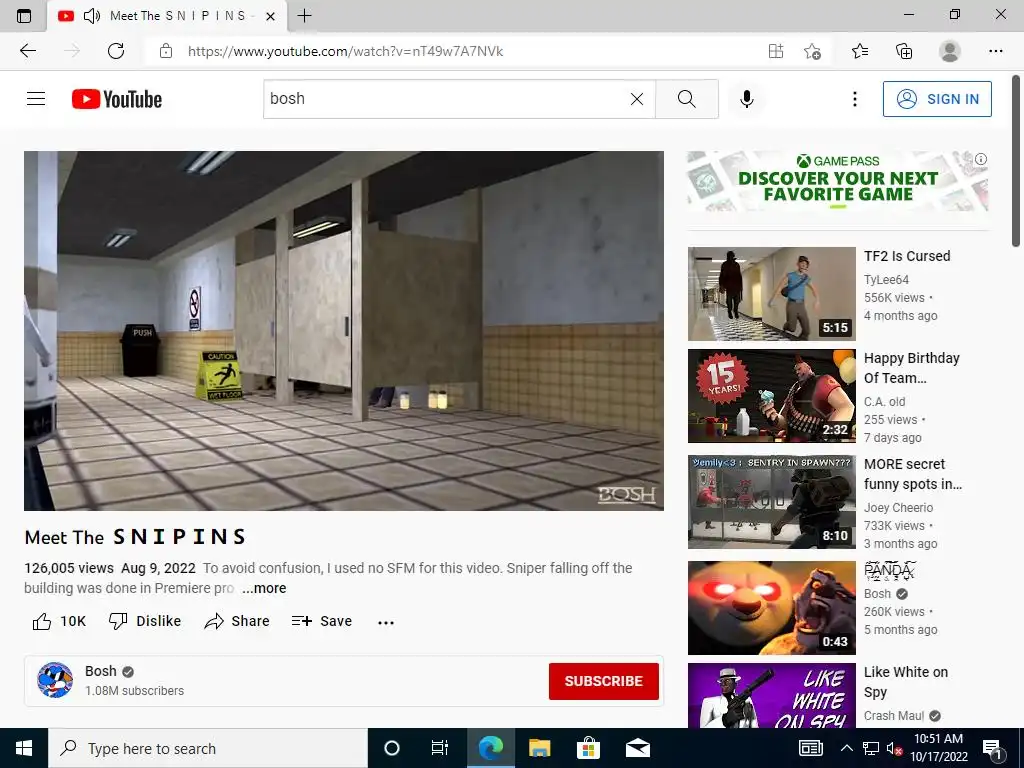The height and width of the screenshot is (768, 1024).
Task: Open TF2 Is Cursed thumbnail
Action: (771, 294)
